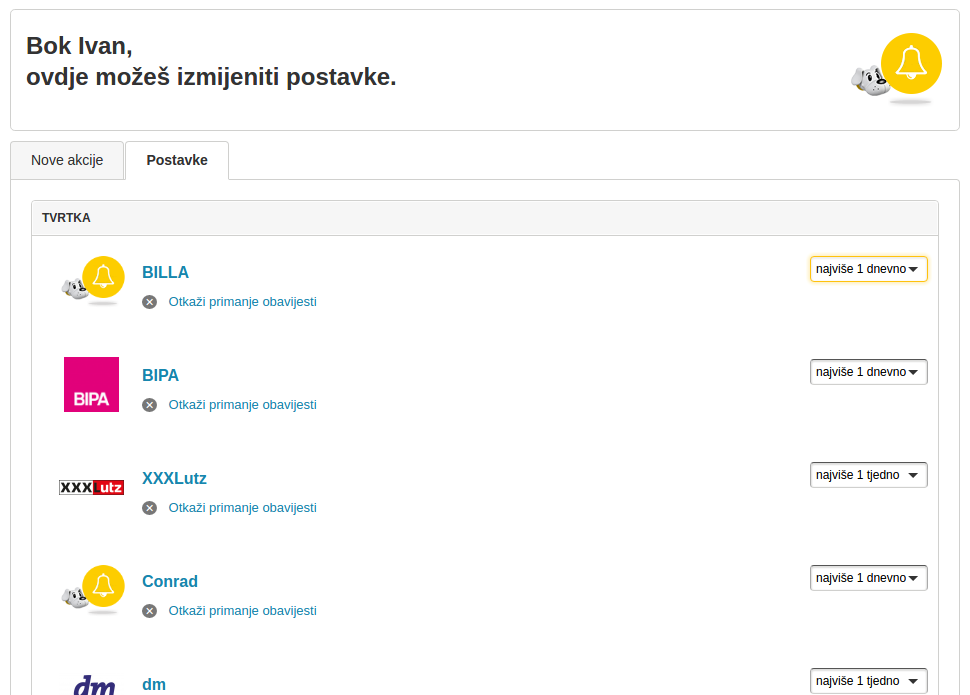
Task: Open BILLA's 'najviše 1 dnevno' frequency dropdown
Action: tap(867, 268)
